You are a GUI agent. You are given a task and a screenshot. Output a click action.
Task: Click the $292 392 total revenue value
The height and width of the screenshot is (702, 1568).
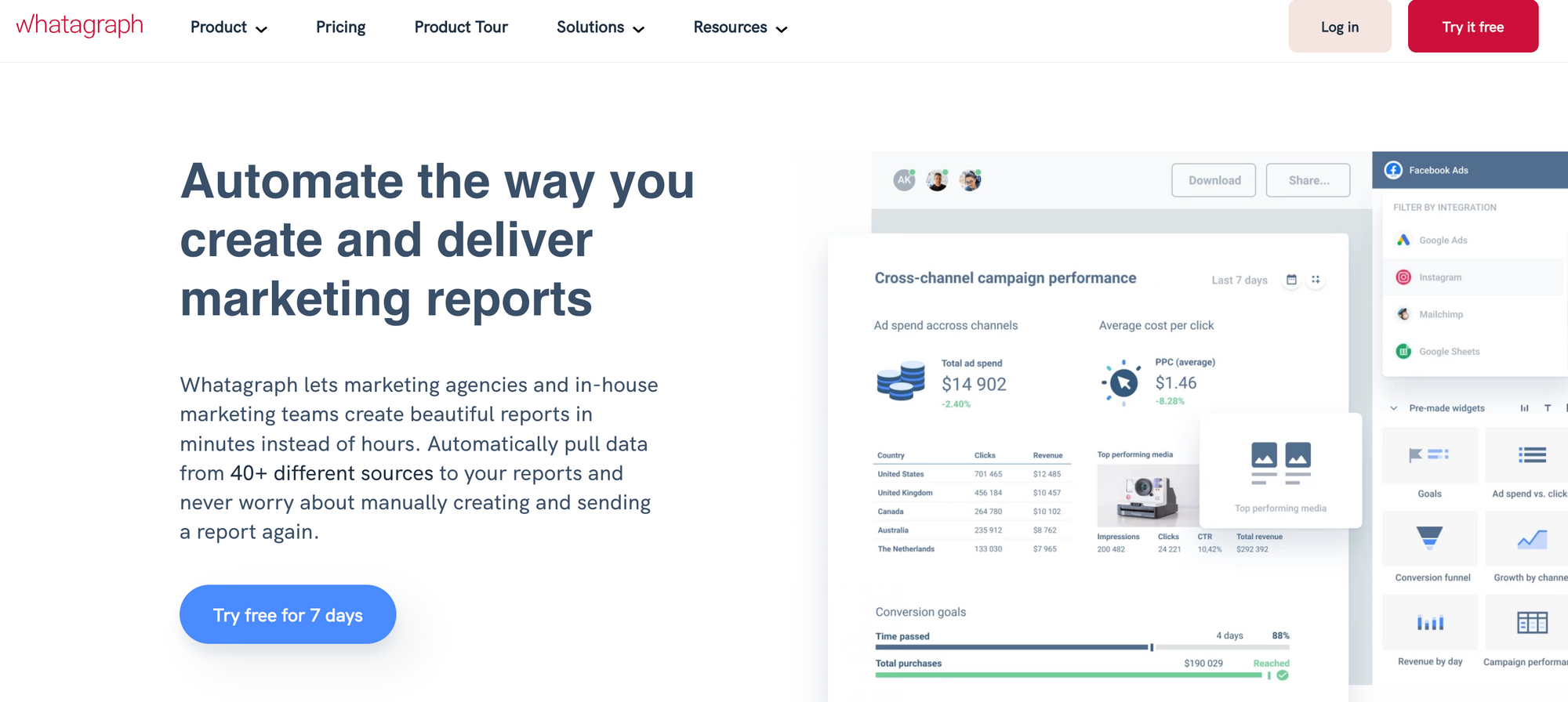click(1252, 549)
